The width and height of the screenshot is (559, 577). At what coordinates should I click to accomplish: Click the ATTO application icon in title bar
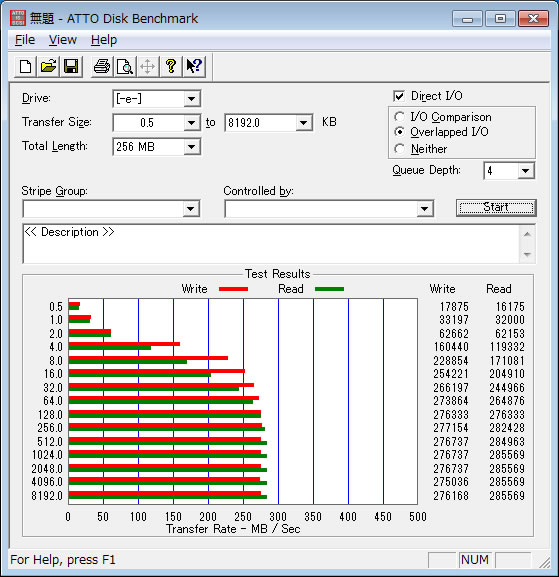18,18
